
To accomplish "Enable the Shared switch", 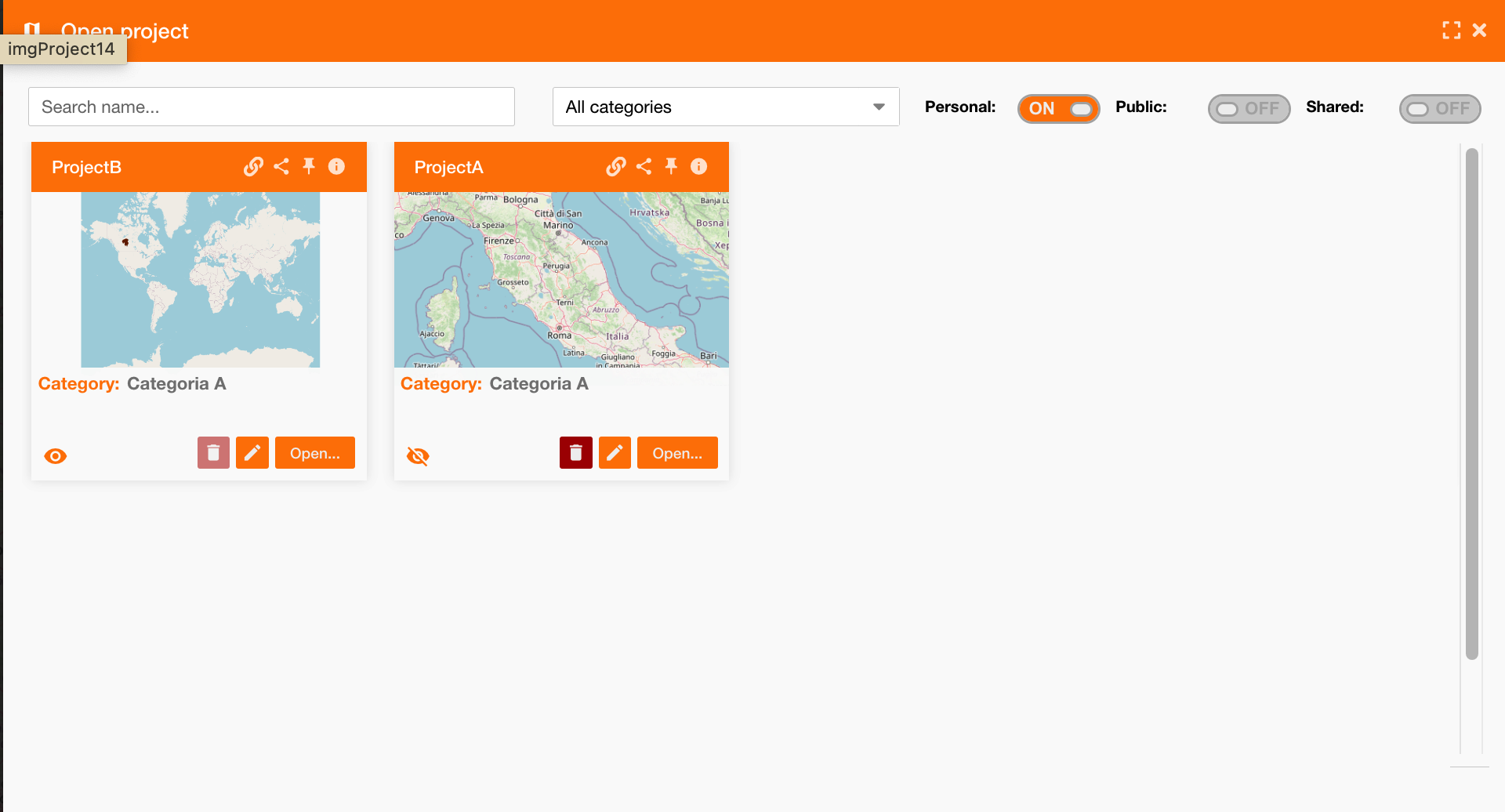I will tap(1440, 109).
